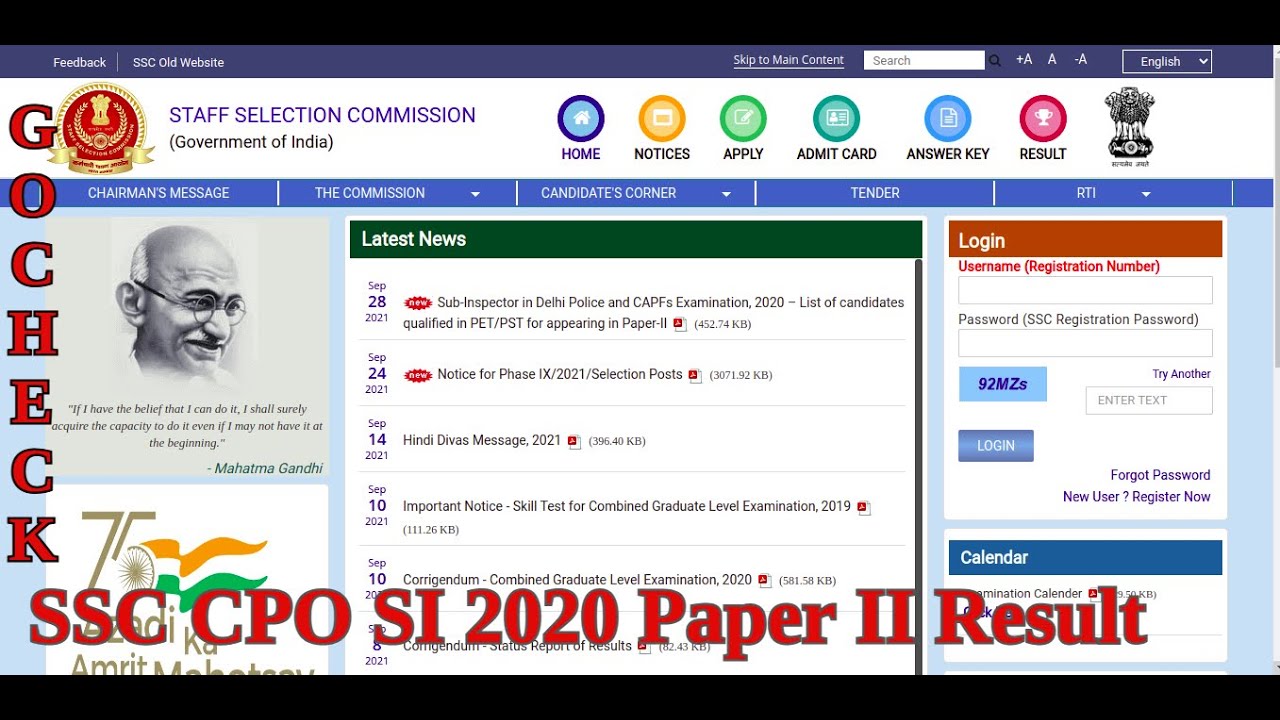
Task: Click the Username registration number field
Action: (x=1085, y=290)
